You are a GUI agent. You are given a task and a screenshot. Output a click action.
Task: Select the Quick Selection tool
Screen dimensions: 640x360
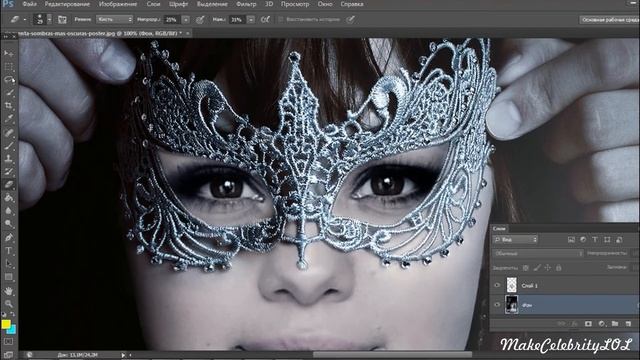9,93
